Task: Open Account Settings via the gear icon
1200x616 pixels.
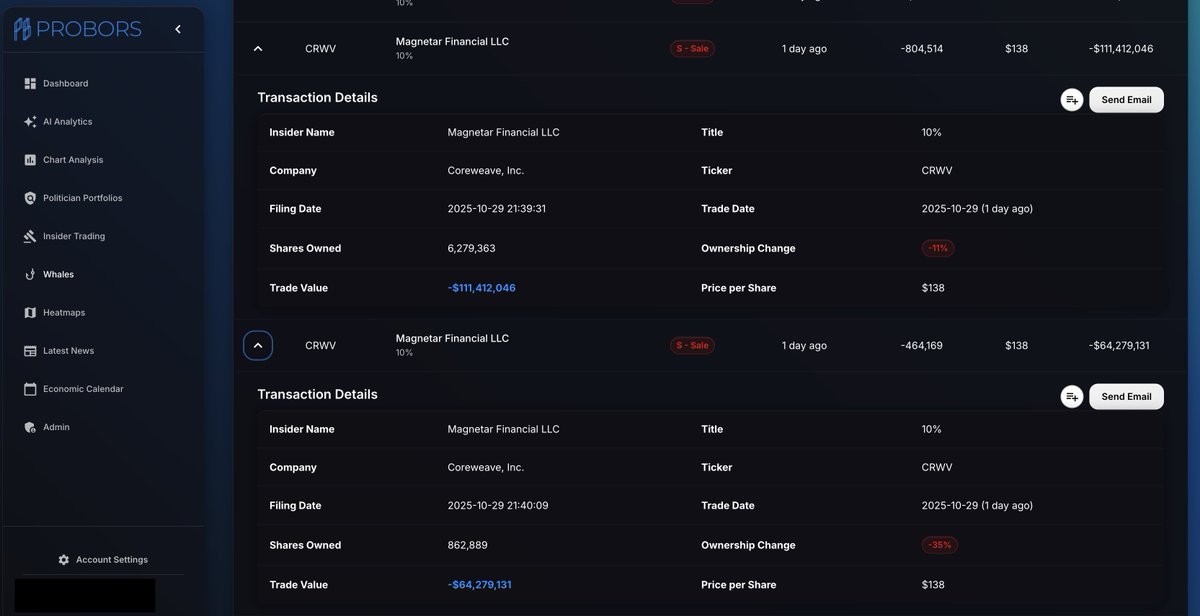Action: (63, 559)
